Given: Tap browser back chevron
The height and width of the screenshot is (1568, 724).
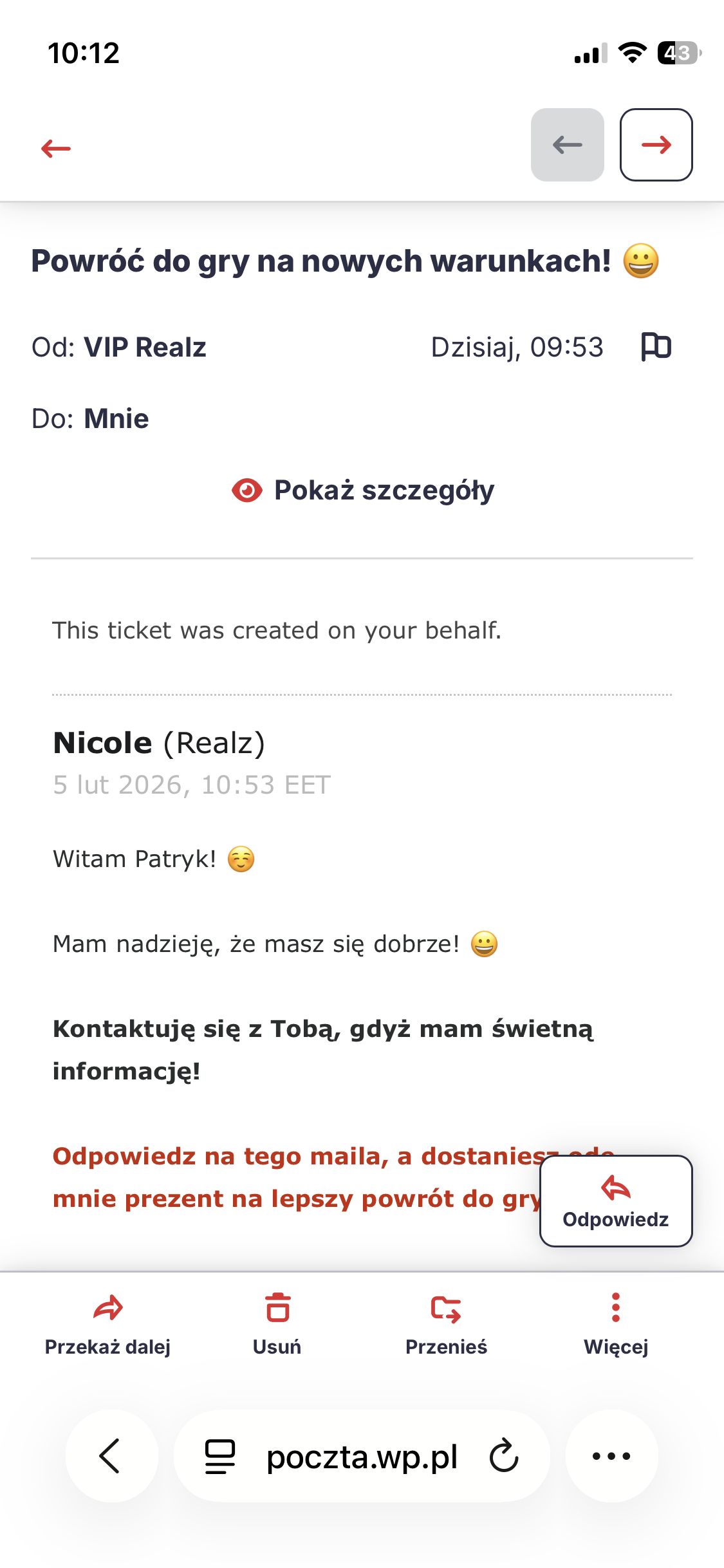Looking at the screenshot, I should tap(111, 1456).
